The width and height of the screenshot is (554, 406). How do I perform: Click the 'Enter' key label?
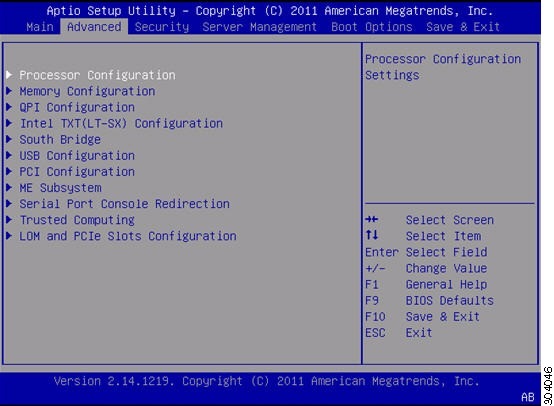point(382,252)
